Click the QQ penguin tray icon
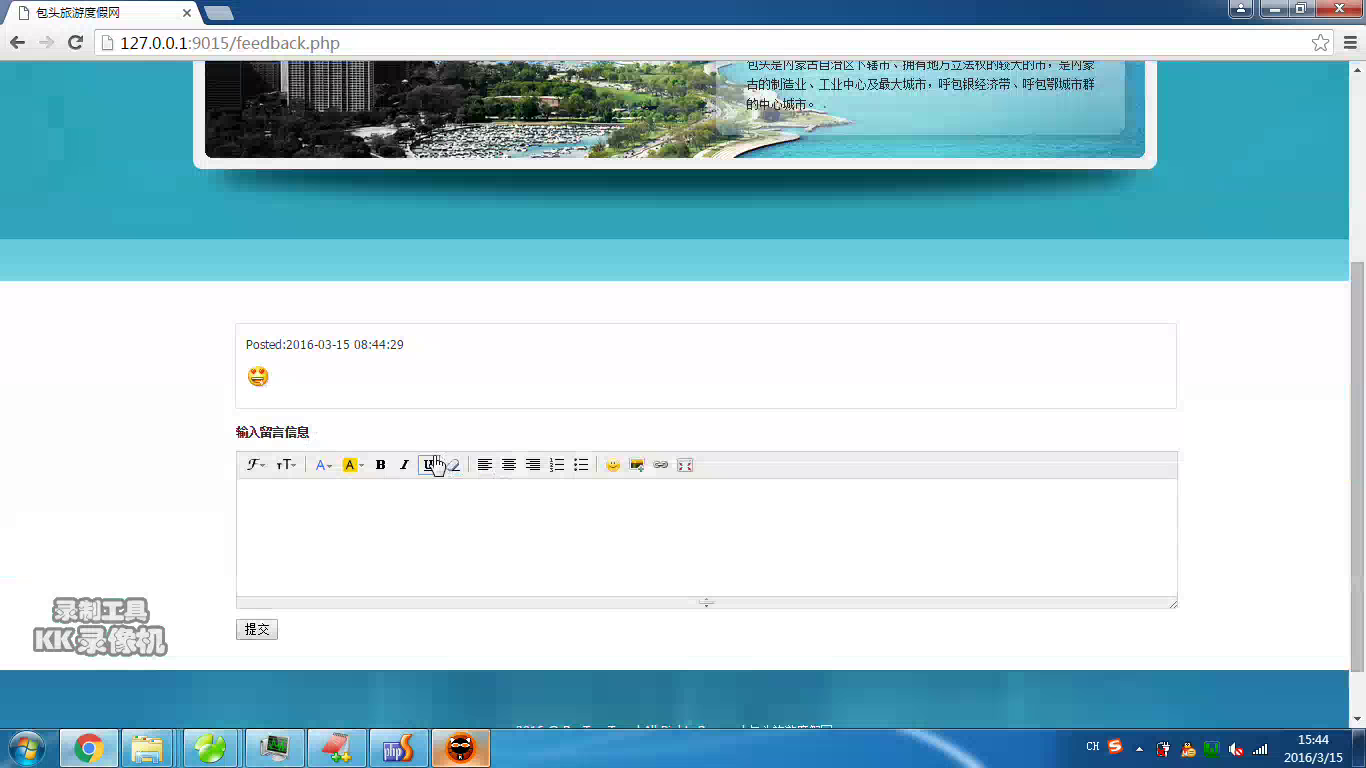 point(1188,748)
